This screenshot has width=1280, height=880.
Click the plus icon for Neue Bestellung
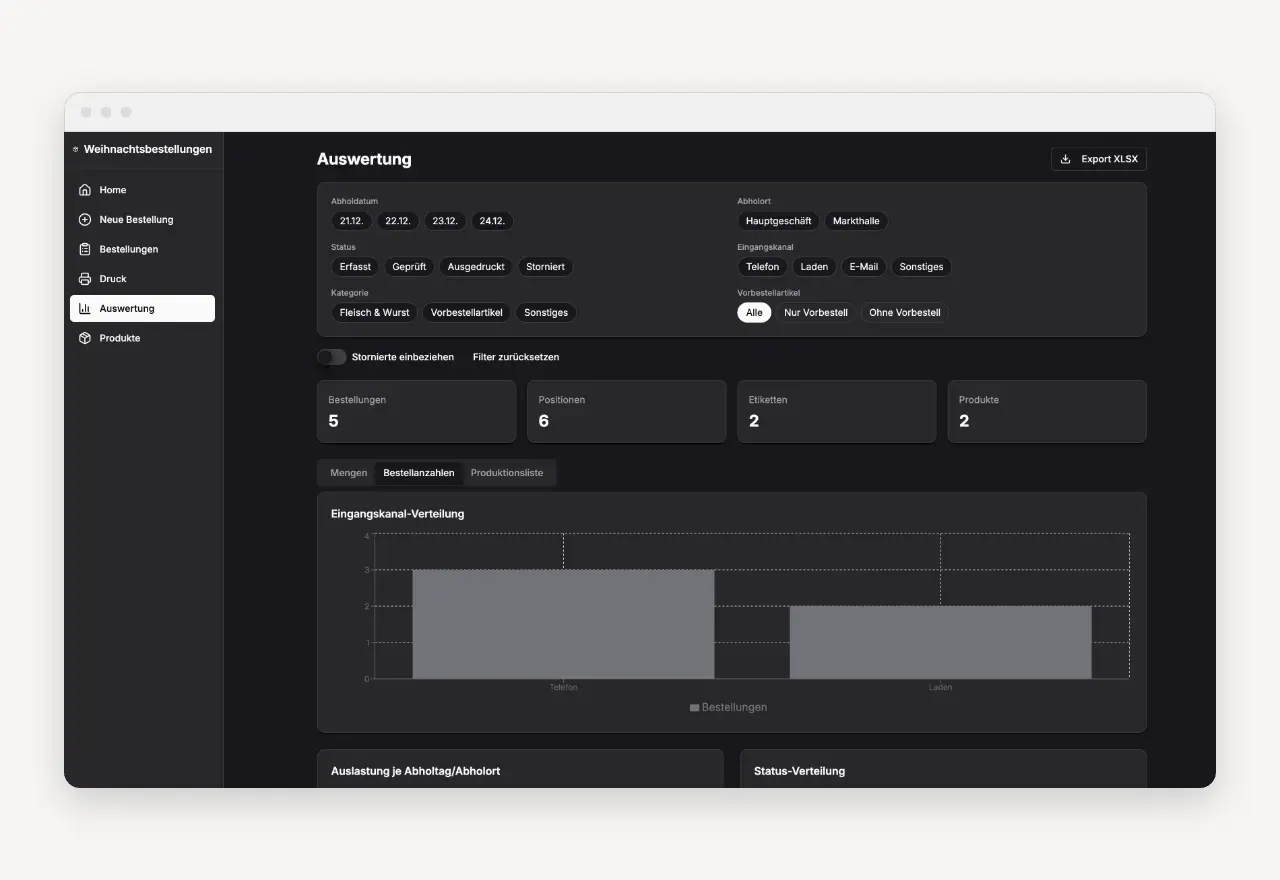point(85,220)
